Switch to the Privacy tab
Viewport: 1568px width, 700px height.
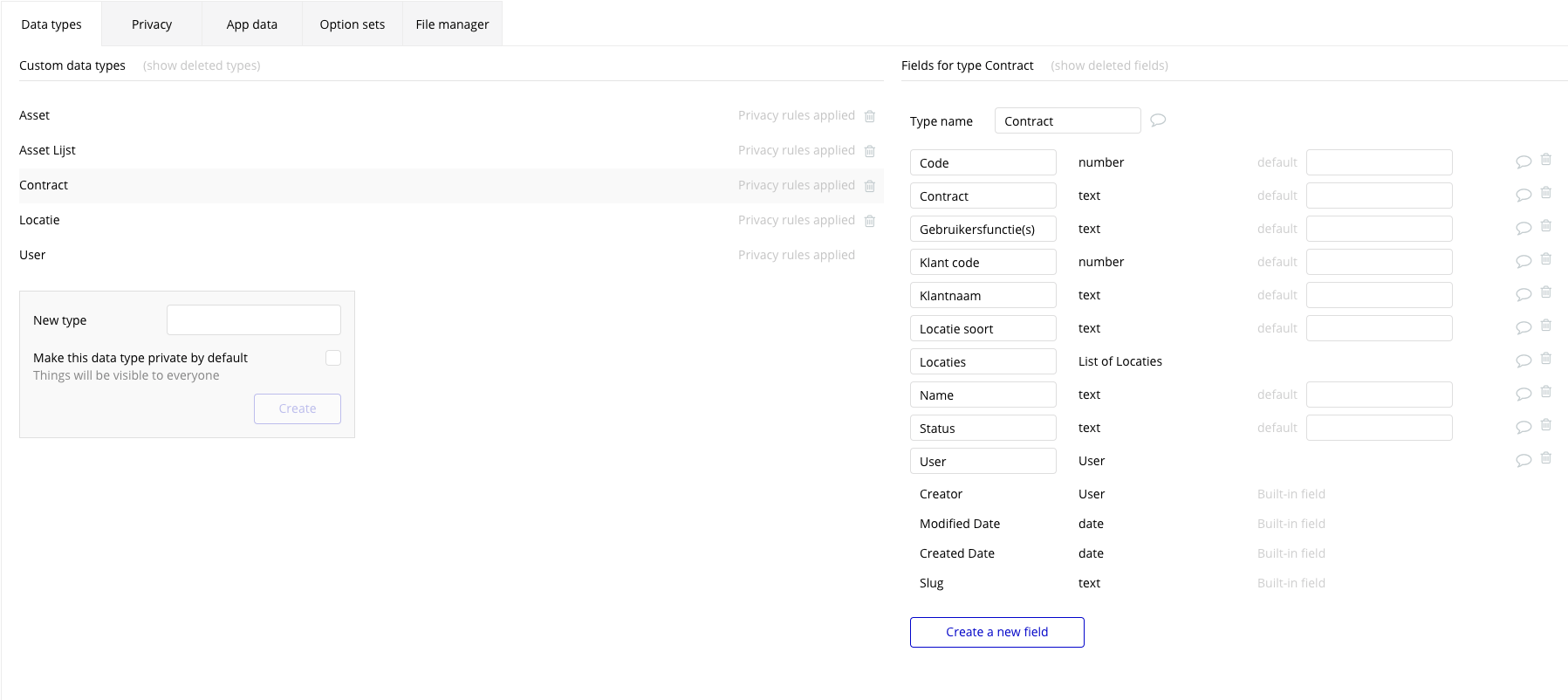152,24
